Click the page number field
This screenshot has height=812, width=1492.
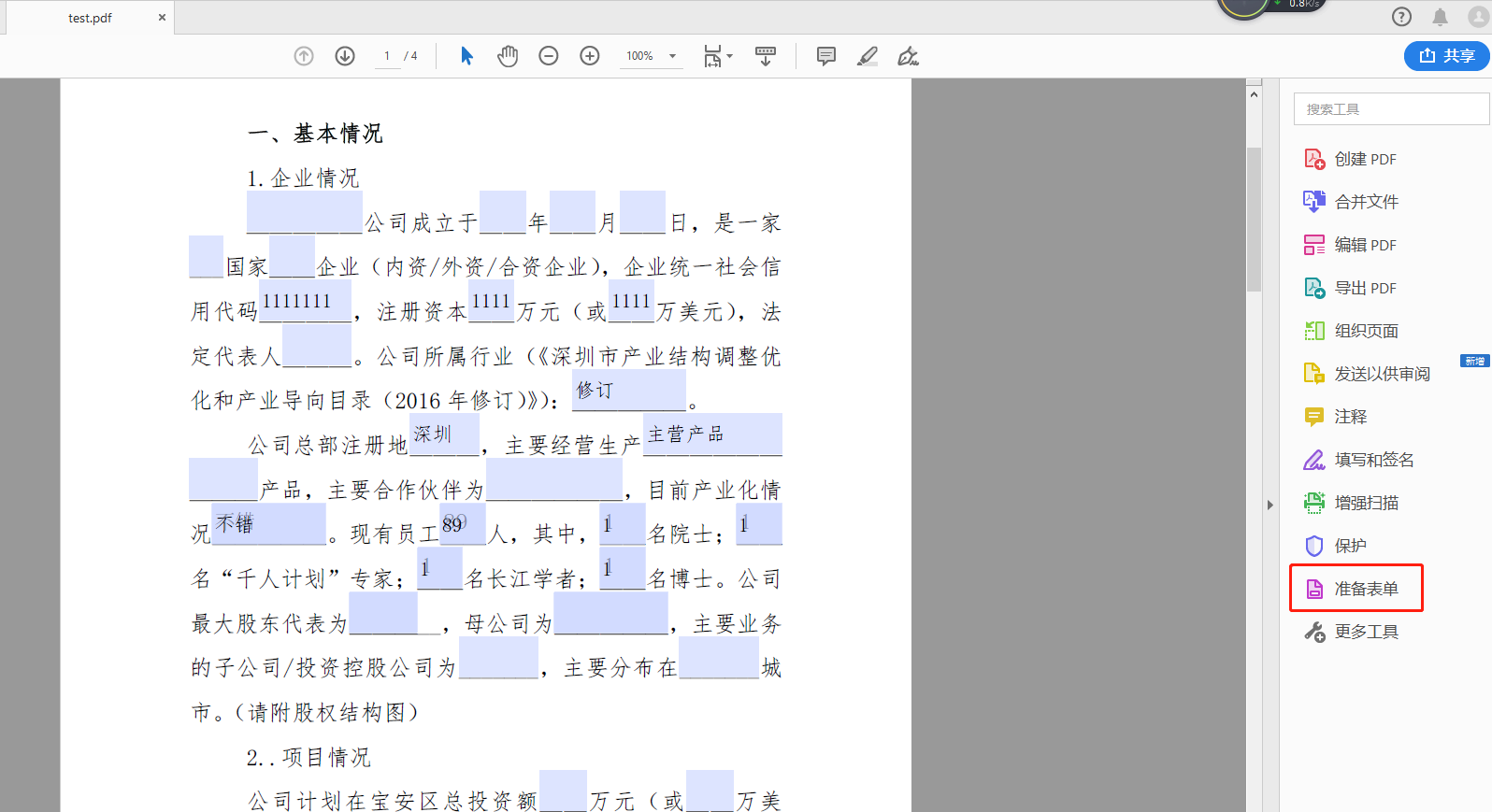(387, 56)
